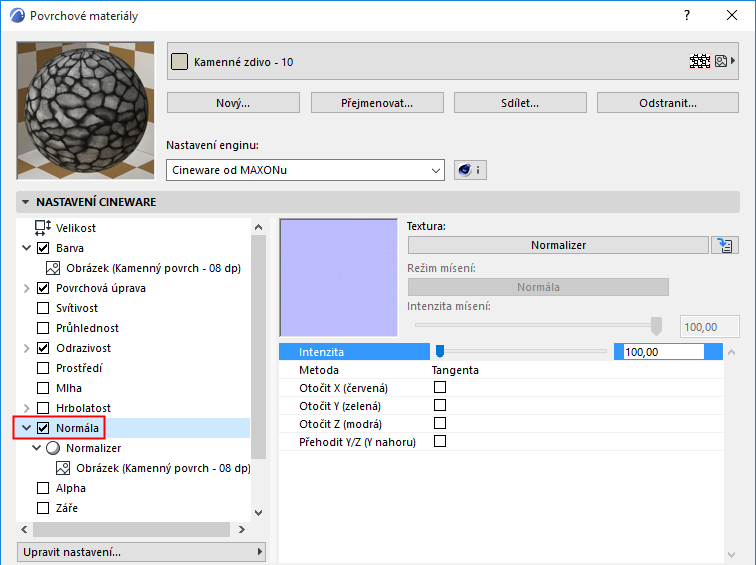The image size is (756, 565).
Task: Open the Nastavení enginu dropdown
Action: click(x=305, y=170)
